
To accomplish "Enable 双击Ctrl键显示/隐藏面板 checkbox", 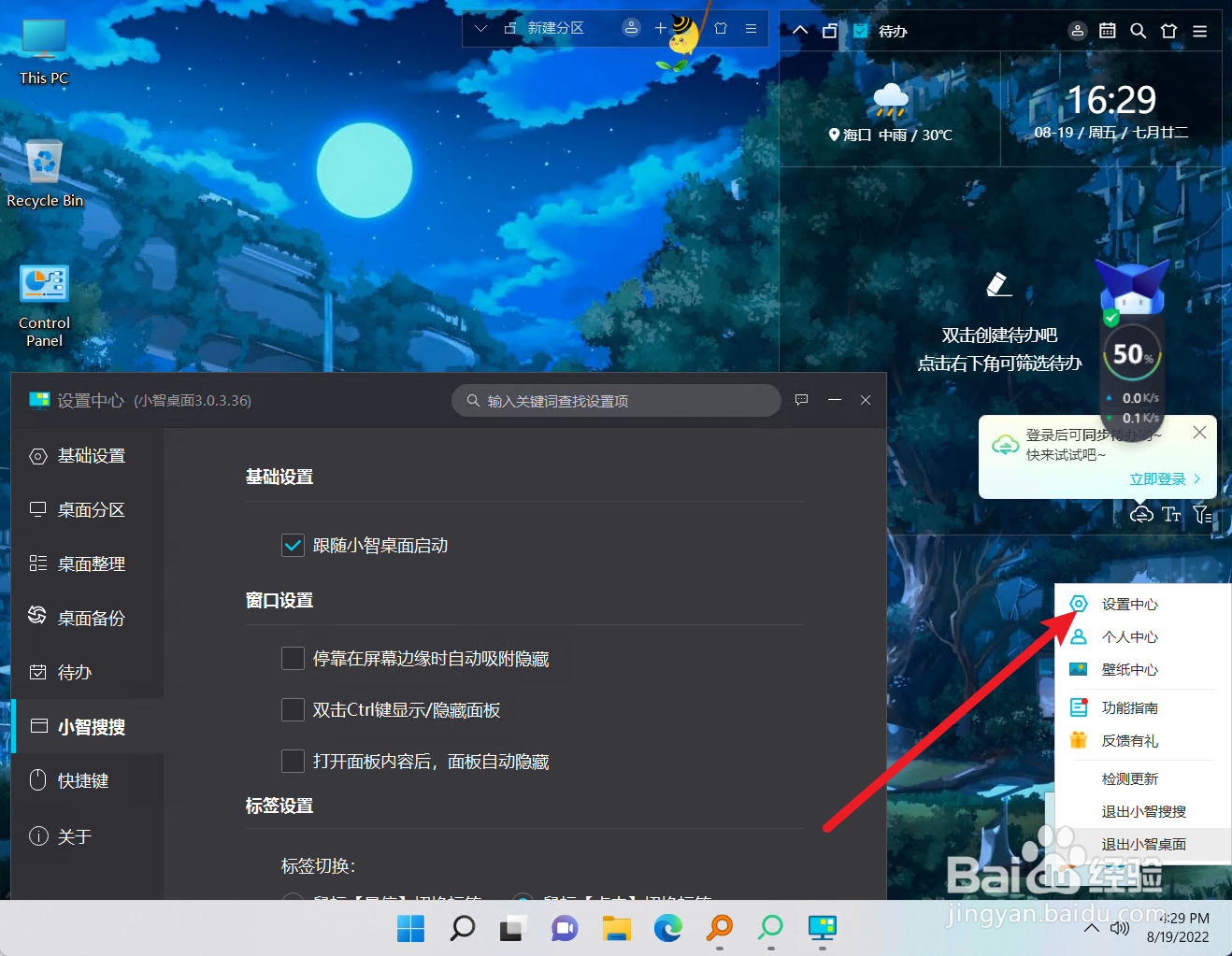I will point(293,710).
